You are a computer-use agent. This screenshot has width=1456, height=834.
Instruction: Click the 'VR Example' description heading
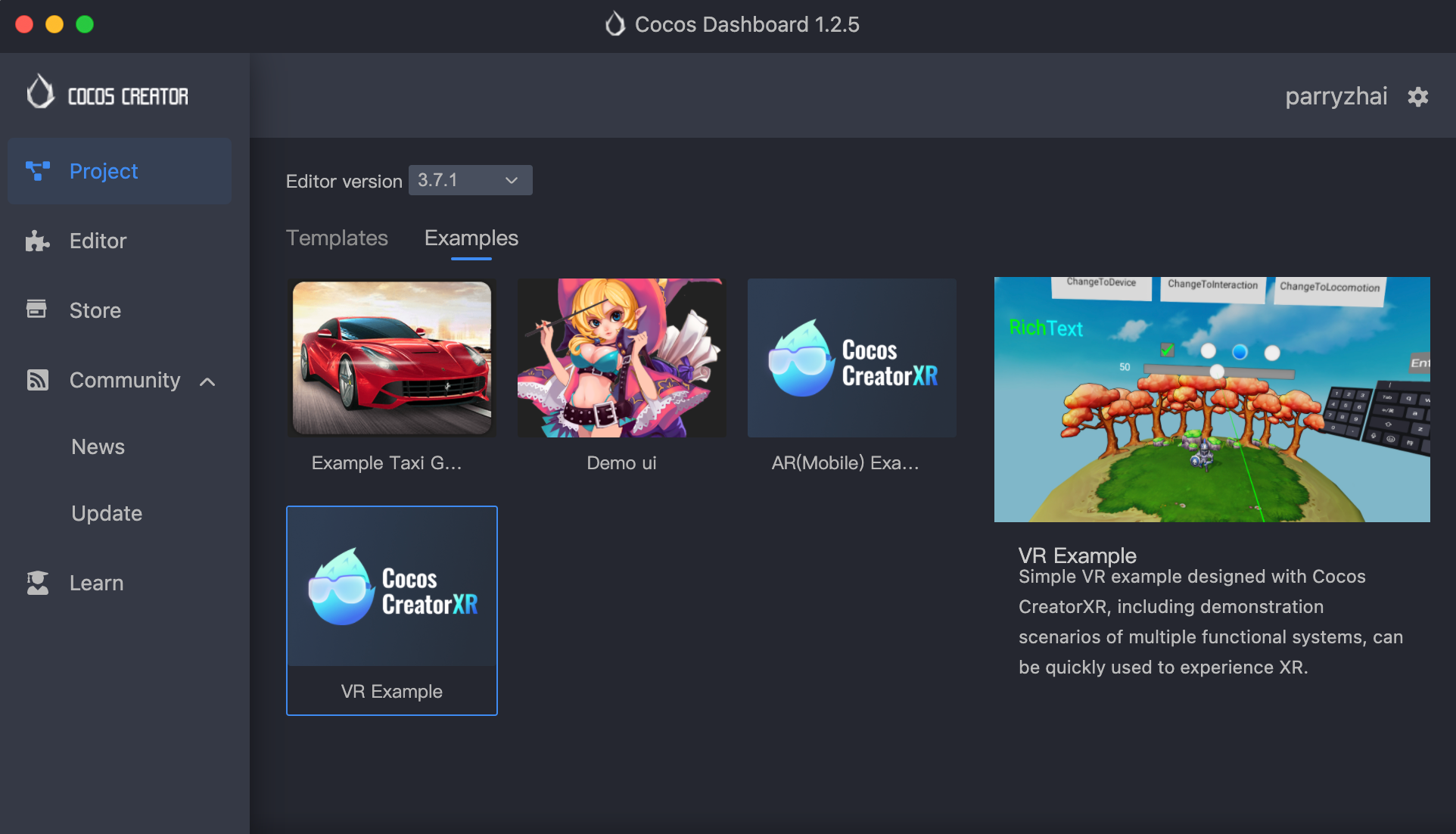(1078, 555)
